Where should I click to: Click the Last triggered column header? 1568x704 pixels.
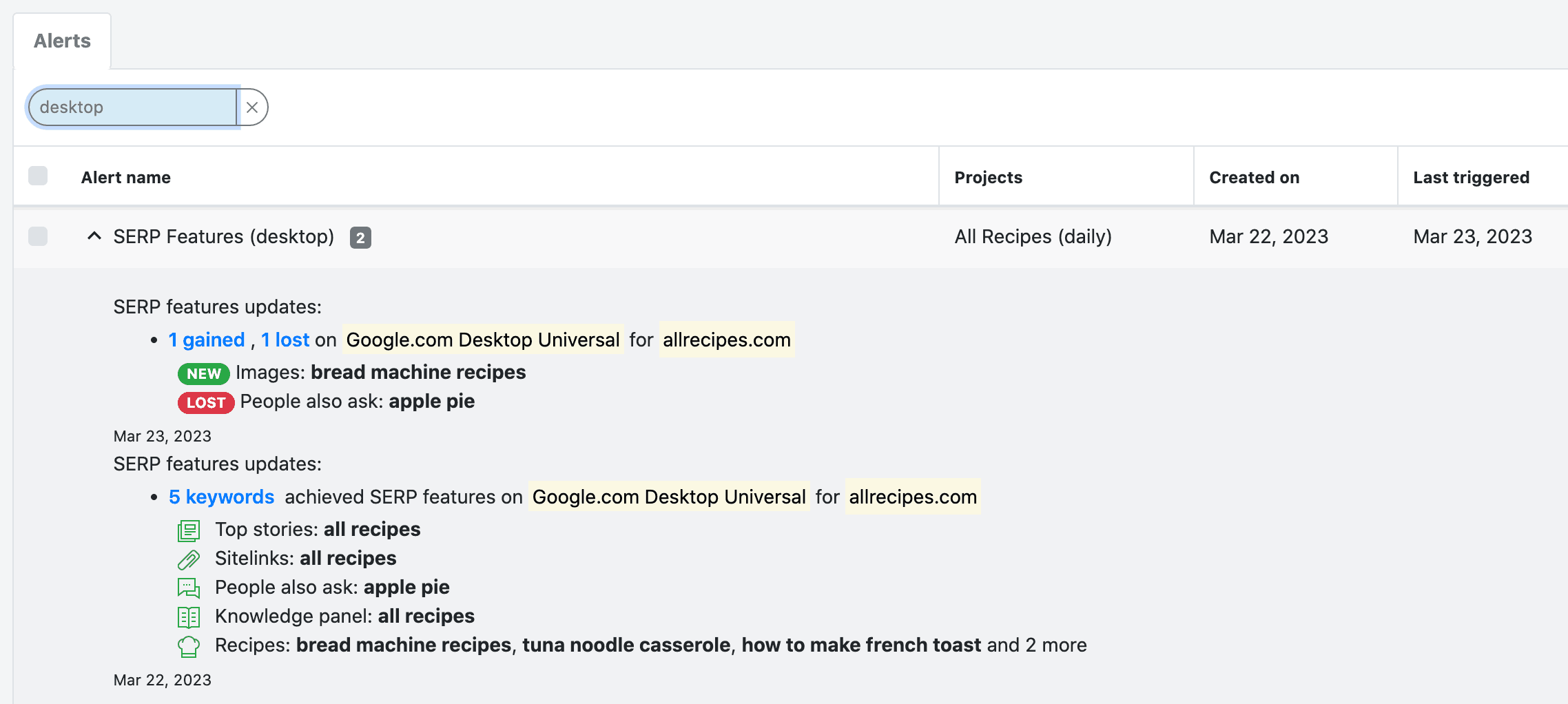(1472, 178)
